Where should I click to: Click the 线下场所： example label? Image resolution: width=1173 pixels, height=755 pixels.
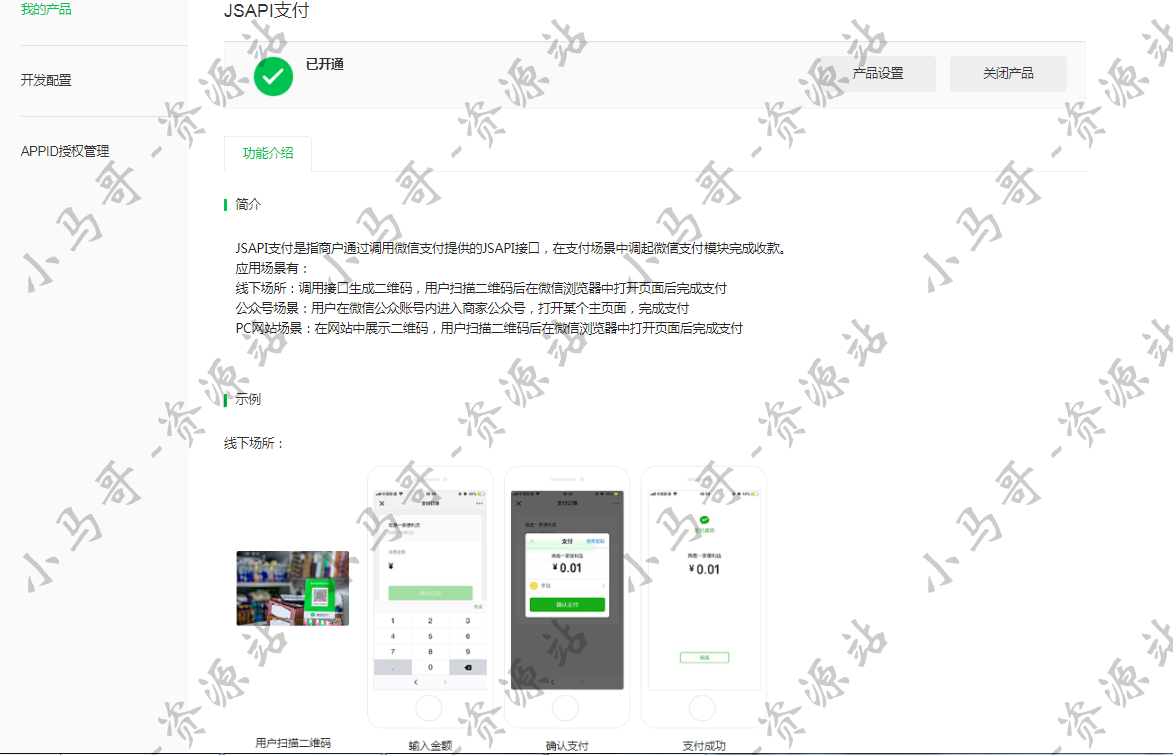[x=254, y=443]
